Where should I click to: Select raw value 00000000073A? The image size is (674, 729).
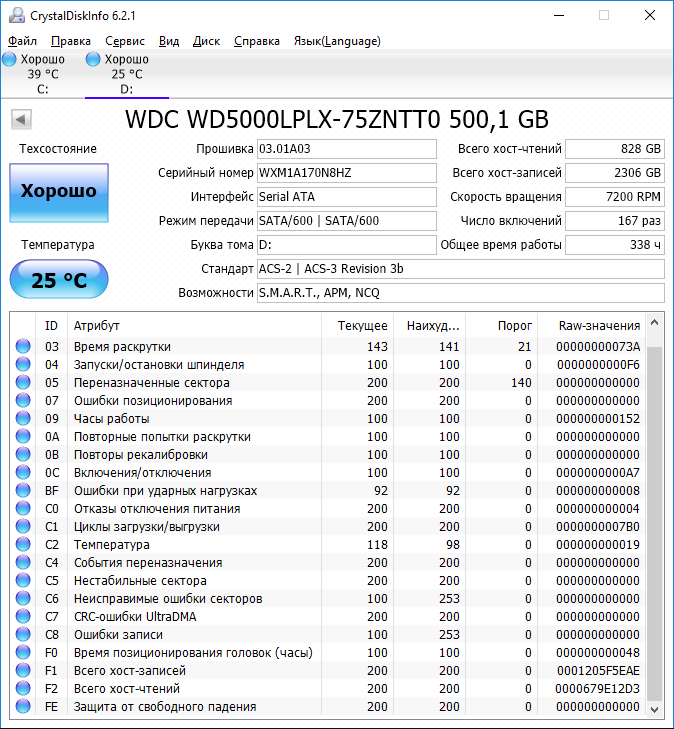598,346
